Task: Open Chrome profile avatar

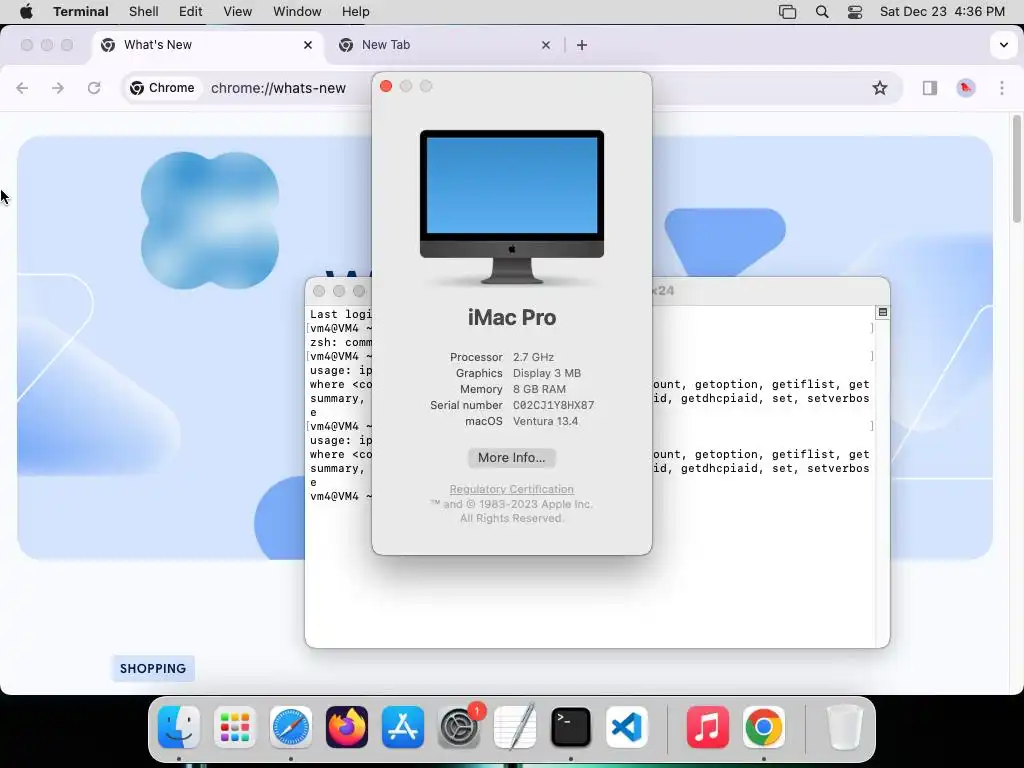Action: pyautogui.click(x=966, y=88)
